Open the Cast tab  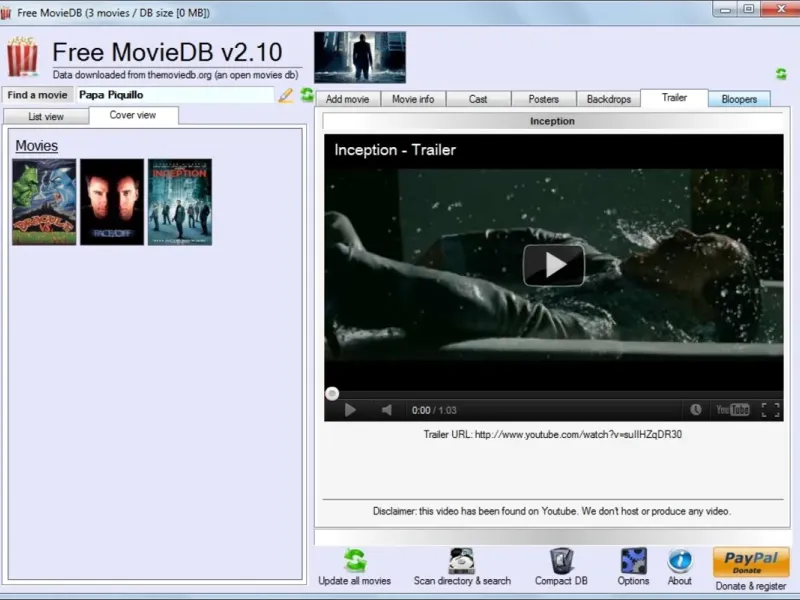478,99
